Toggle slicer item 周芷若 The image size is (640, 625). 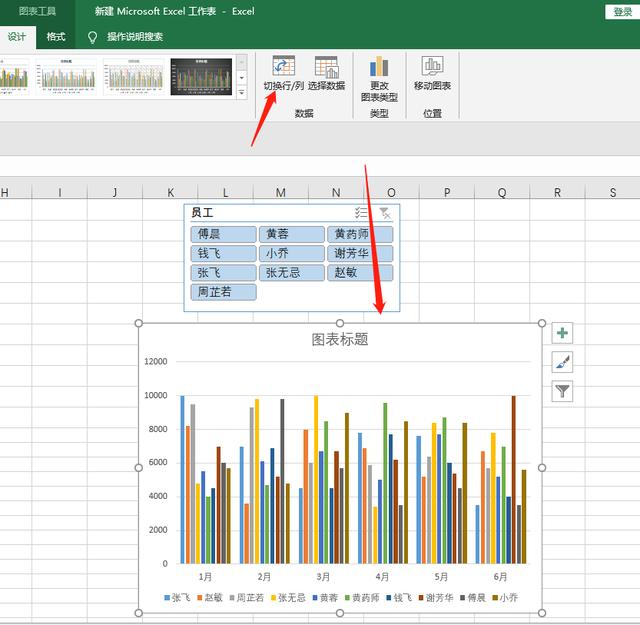coord(223,292)
